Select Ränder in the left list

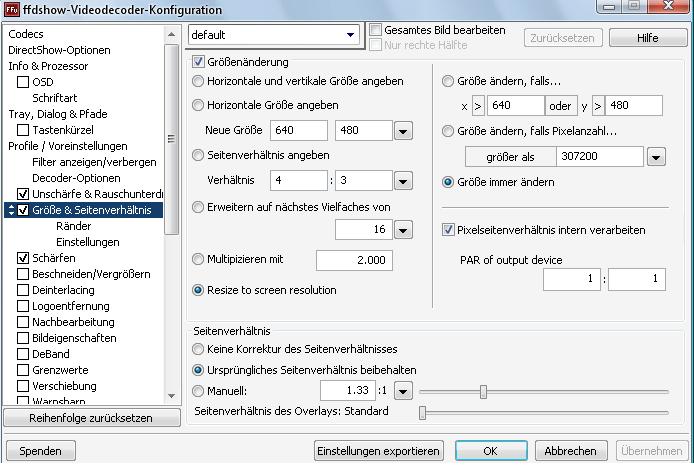tap(73, 226)
